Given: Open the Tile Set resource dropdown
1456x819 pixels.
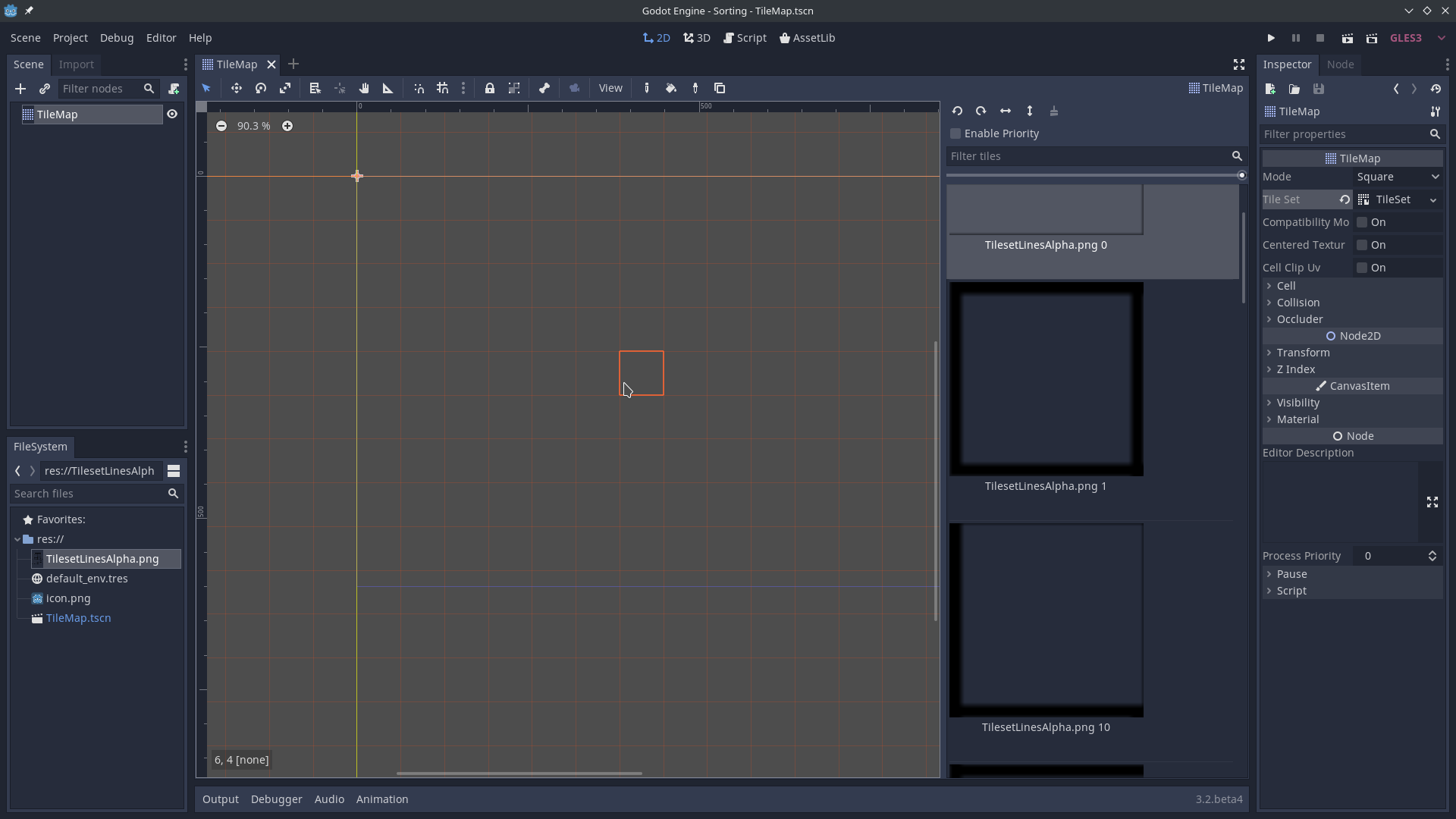Looking at the screenshot, I should [1433, 200].
